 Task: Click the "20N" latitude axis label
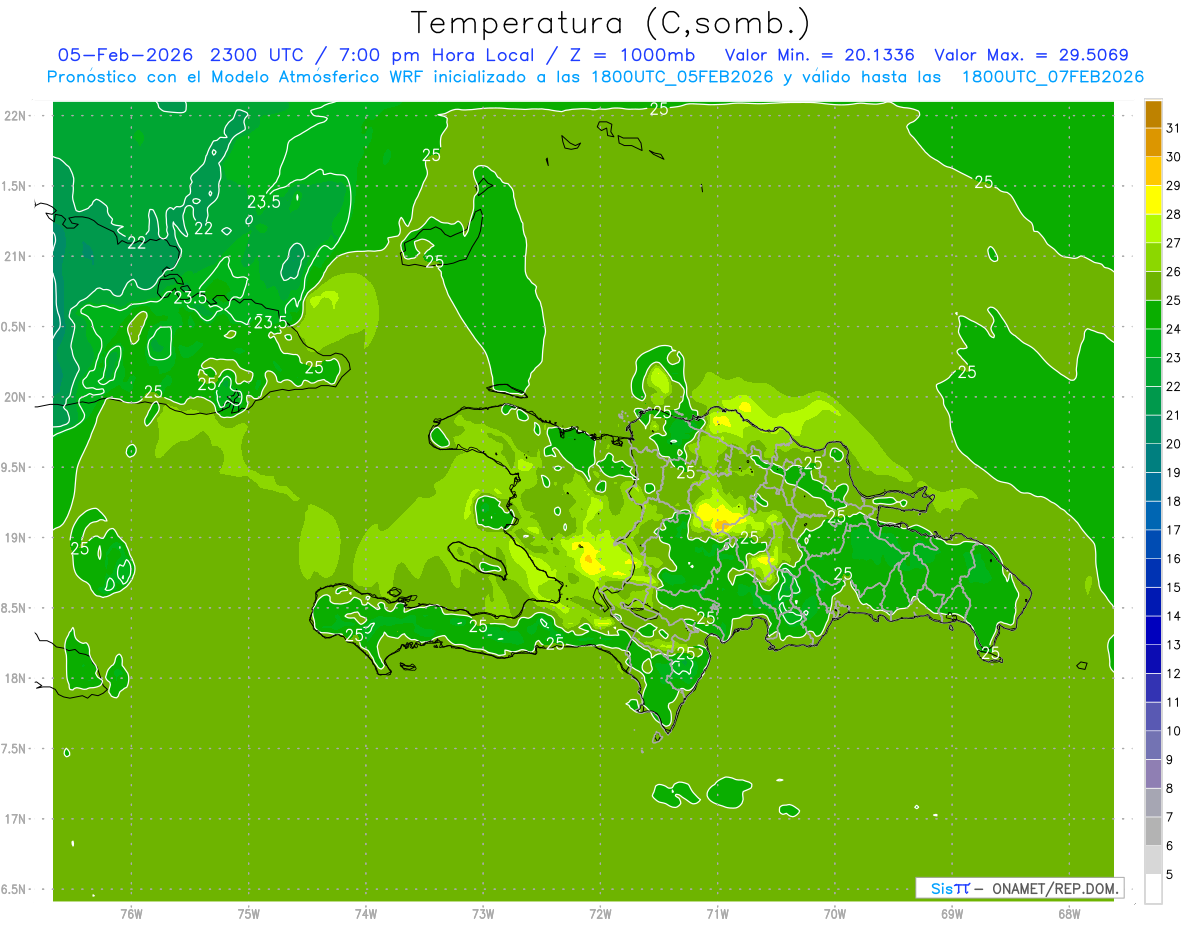[x=16, y=397]
